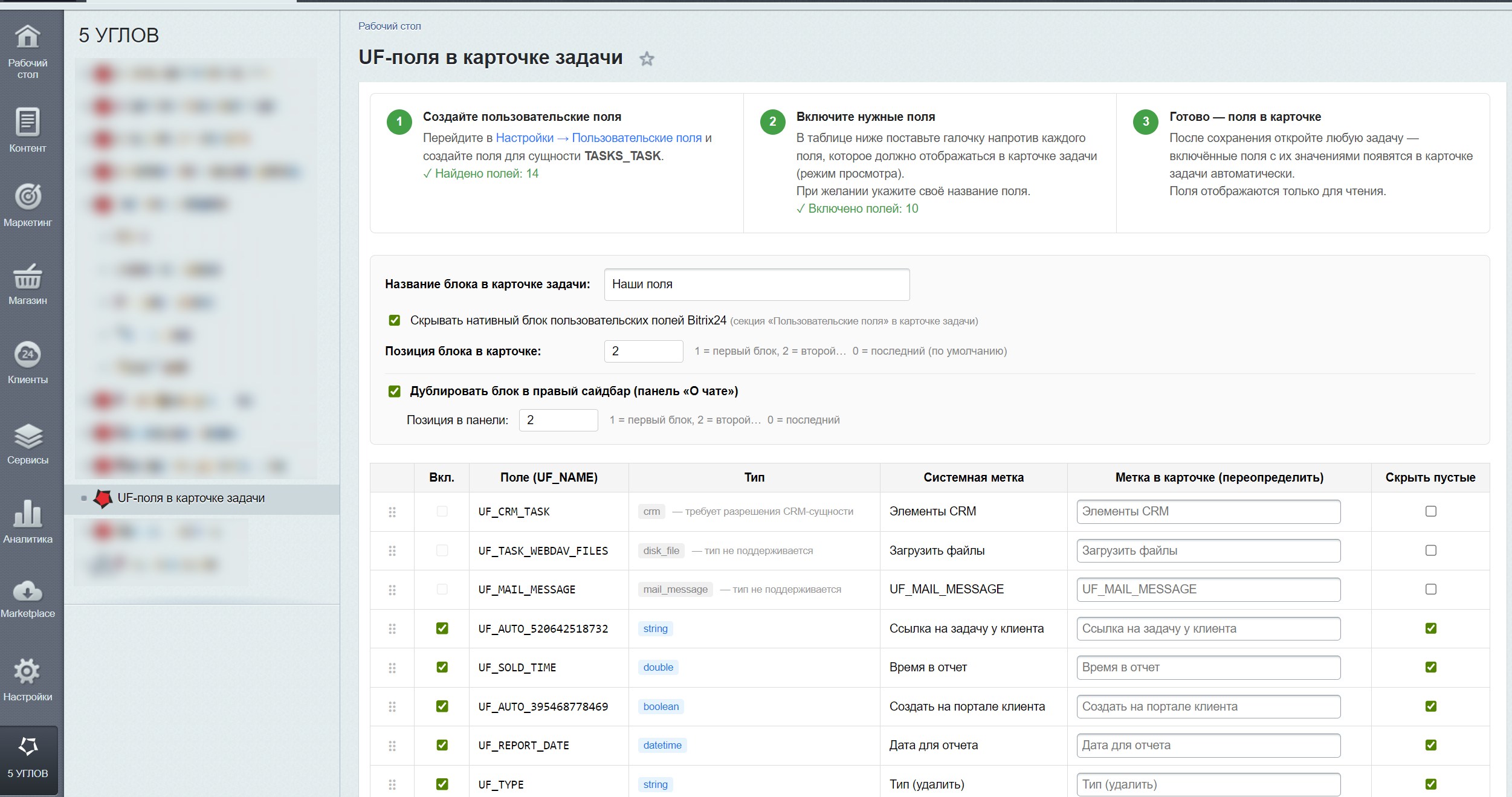The image size is (1512, 797).
Task: Disable the UF_REPORT_DATE field checkbox
Action: coord(442,745)
